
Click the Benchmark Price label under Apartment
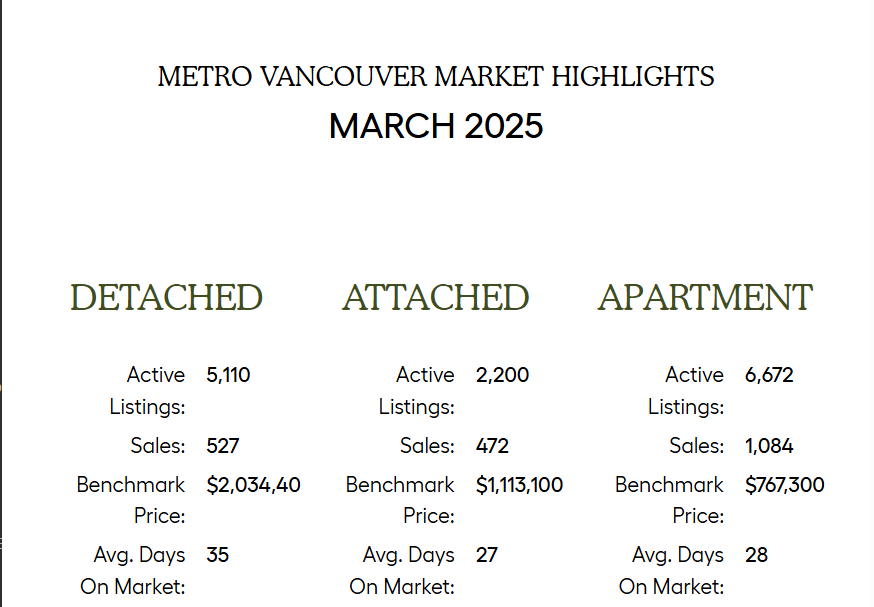(669, 500)
